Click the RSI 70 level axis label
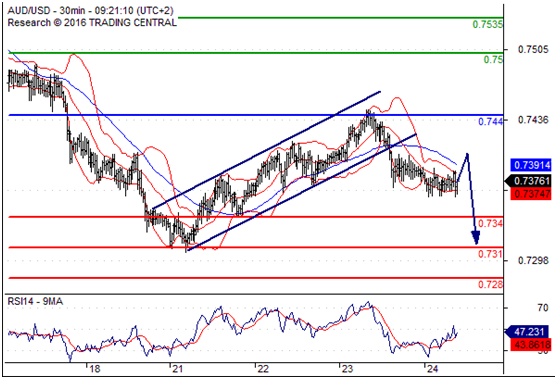The image size is (557, 379). click(x=542, y=308)
